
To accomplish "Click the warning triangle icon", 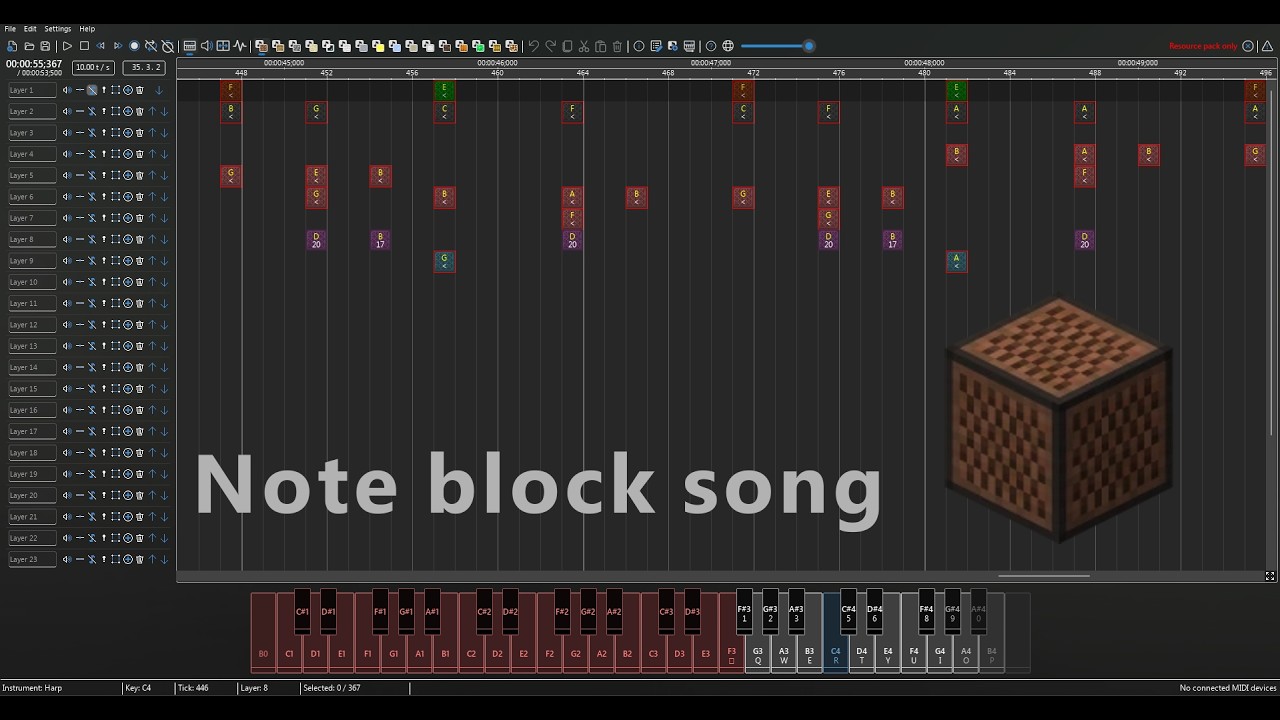I will [x=1267, y=46].
